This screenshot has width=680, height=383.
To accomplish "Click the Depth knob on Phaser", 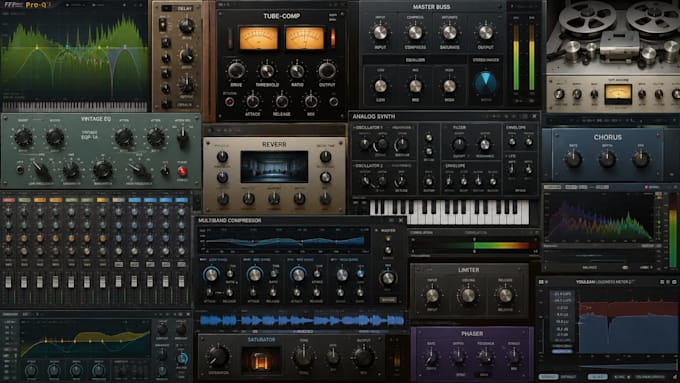I will (x=458, y=357).
